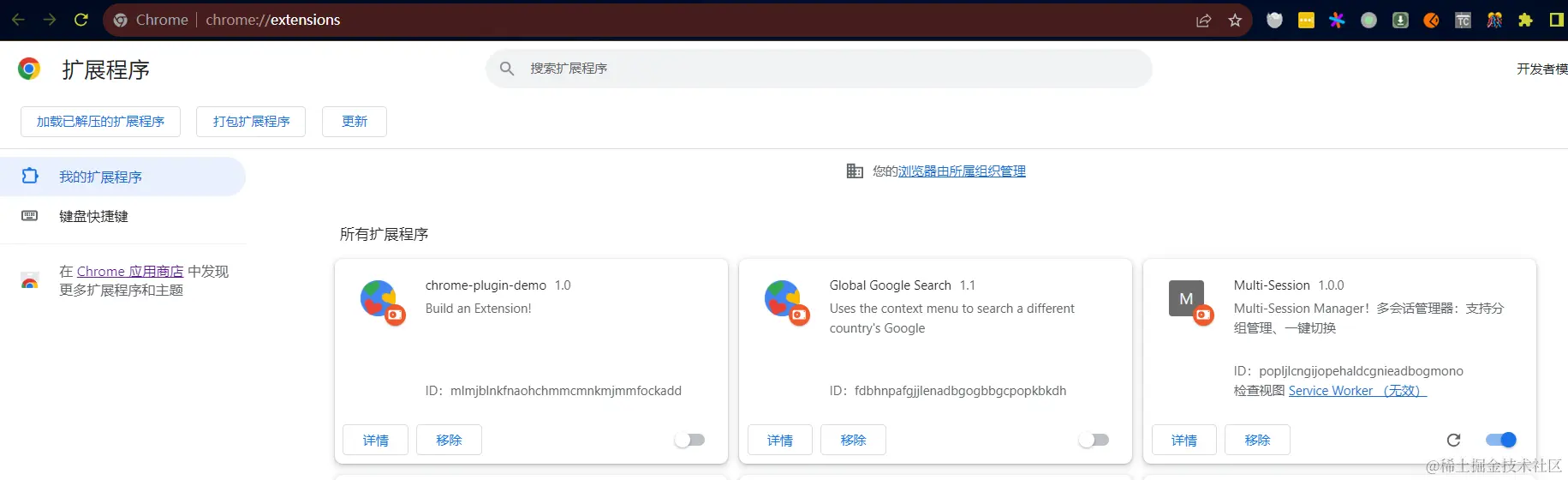Click the site info icon beside Chrome label

121,20
